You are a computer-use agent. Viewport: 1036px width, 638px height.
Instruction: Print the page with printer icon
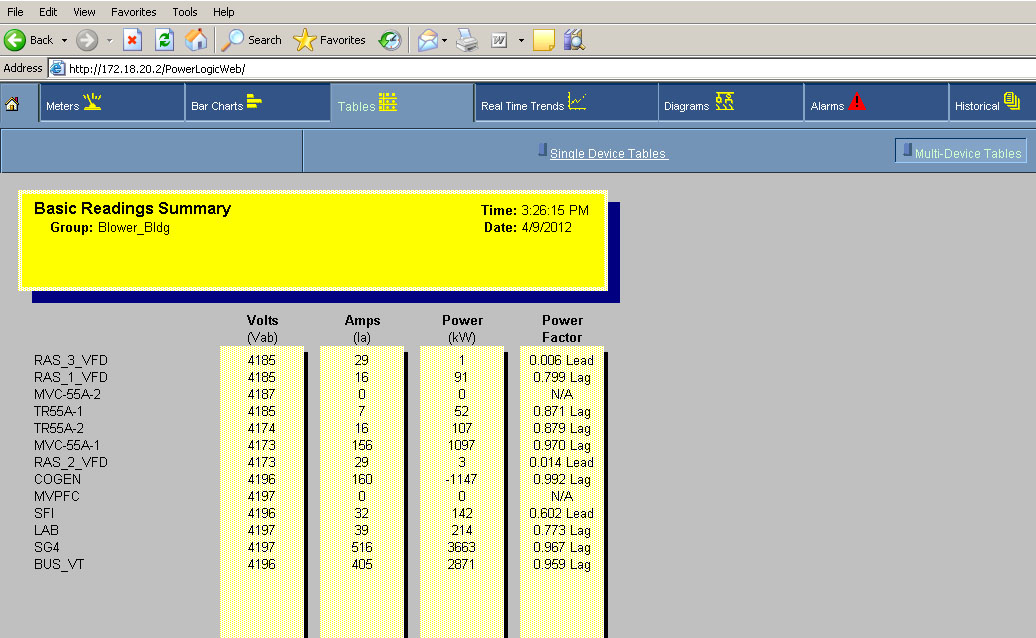click(467, 40)
